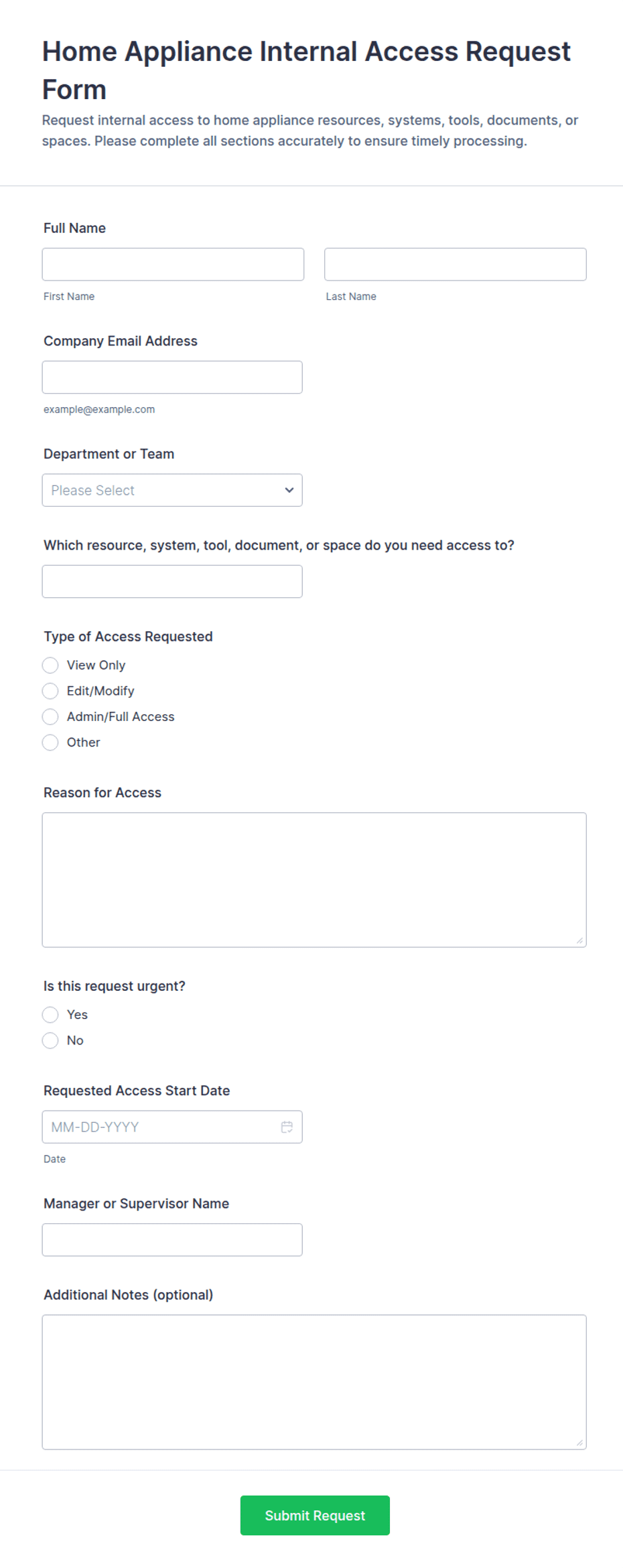Click inside the Additional Notes textarea
This screenshot has height=1568, width=623.
coord(314,1382)
